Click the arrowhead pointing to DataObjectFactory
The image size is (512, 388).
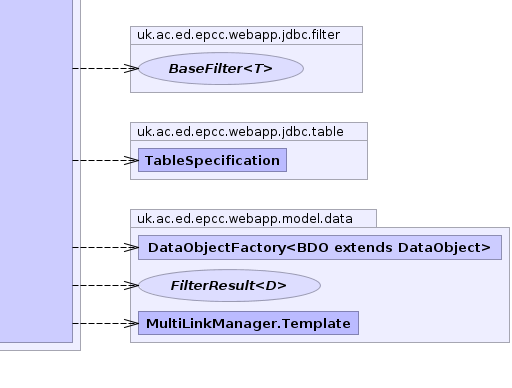click(x=131, y=247)
